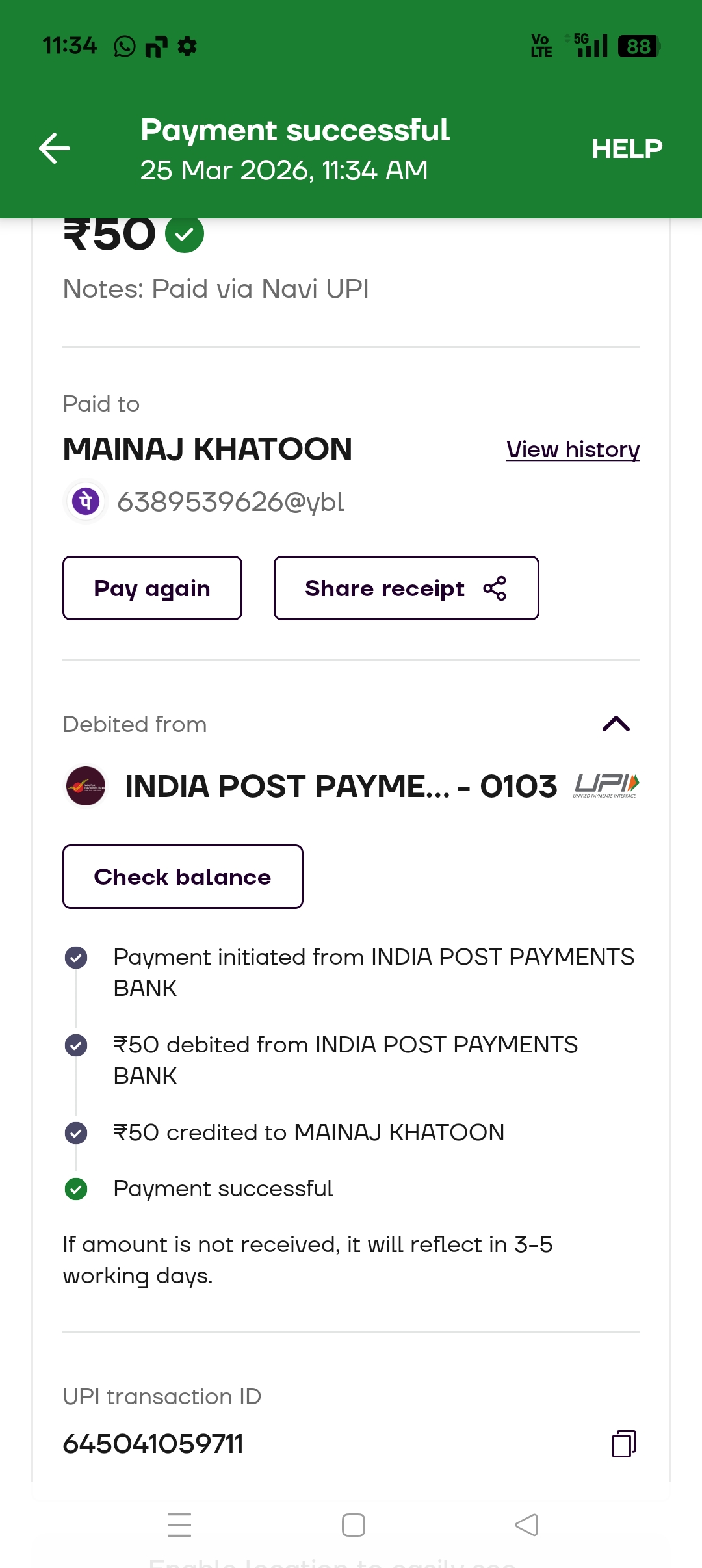The width and height of the screenshot is (702, 1568).
Task: Tap the green checkmark next to ₹50
Action: click(x=185, y=234)
